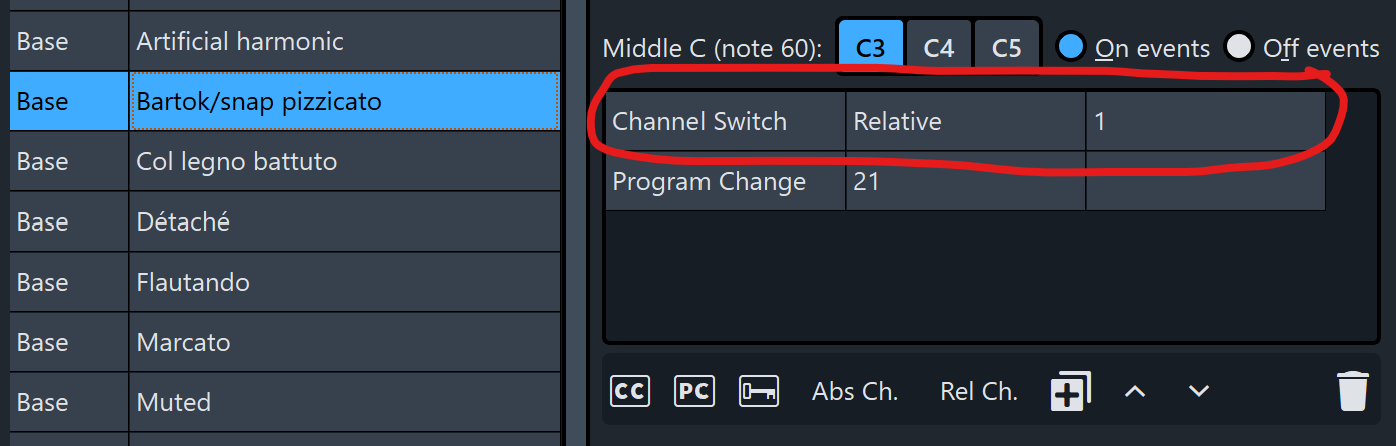
Task: Select the On events radio button
Action: click(x=1071, y=47)
